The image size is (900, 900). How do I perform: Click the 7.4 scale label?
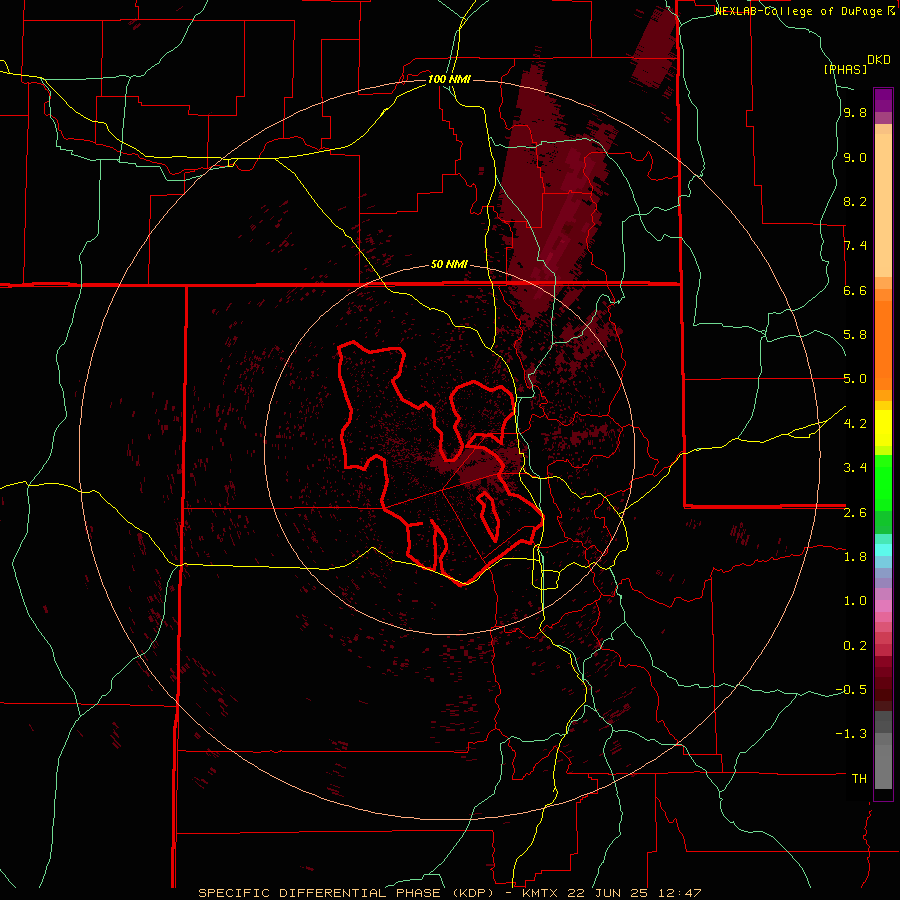[x=855, y=246]
